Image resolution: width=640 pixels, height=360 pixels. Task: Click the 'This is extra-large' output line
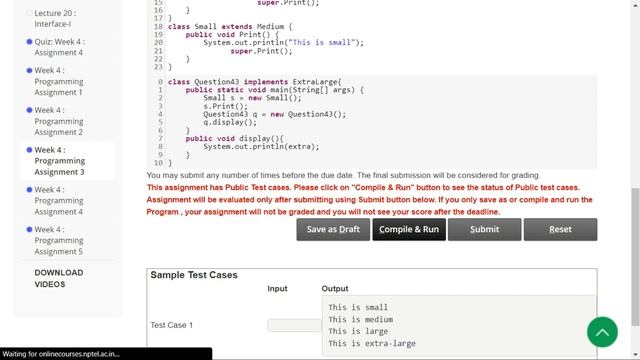372,344
